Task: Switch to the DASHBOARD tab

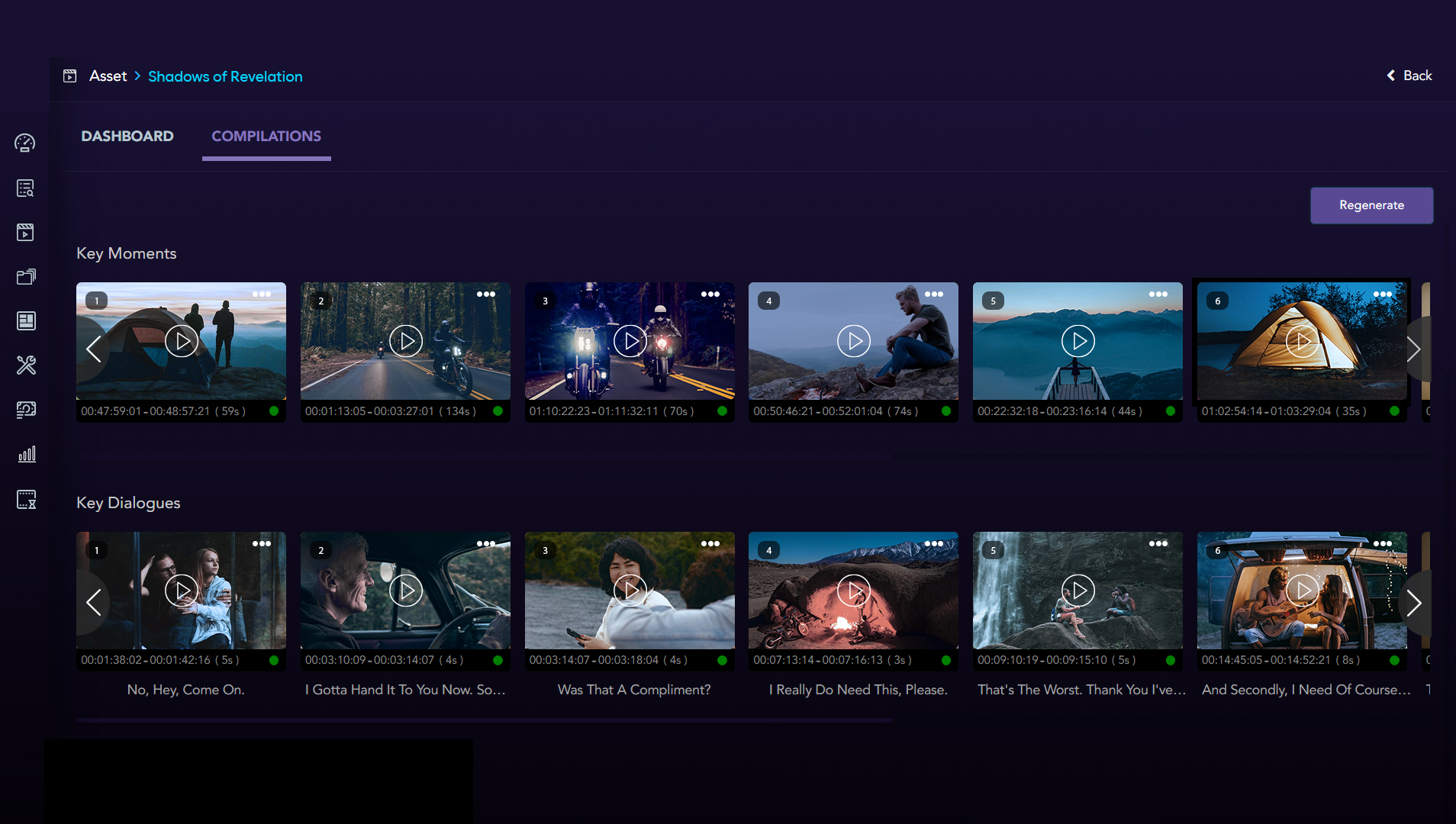Action: [127, 137]
